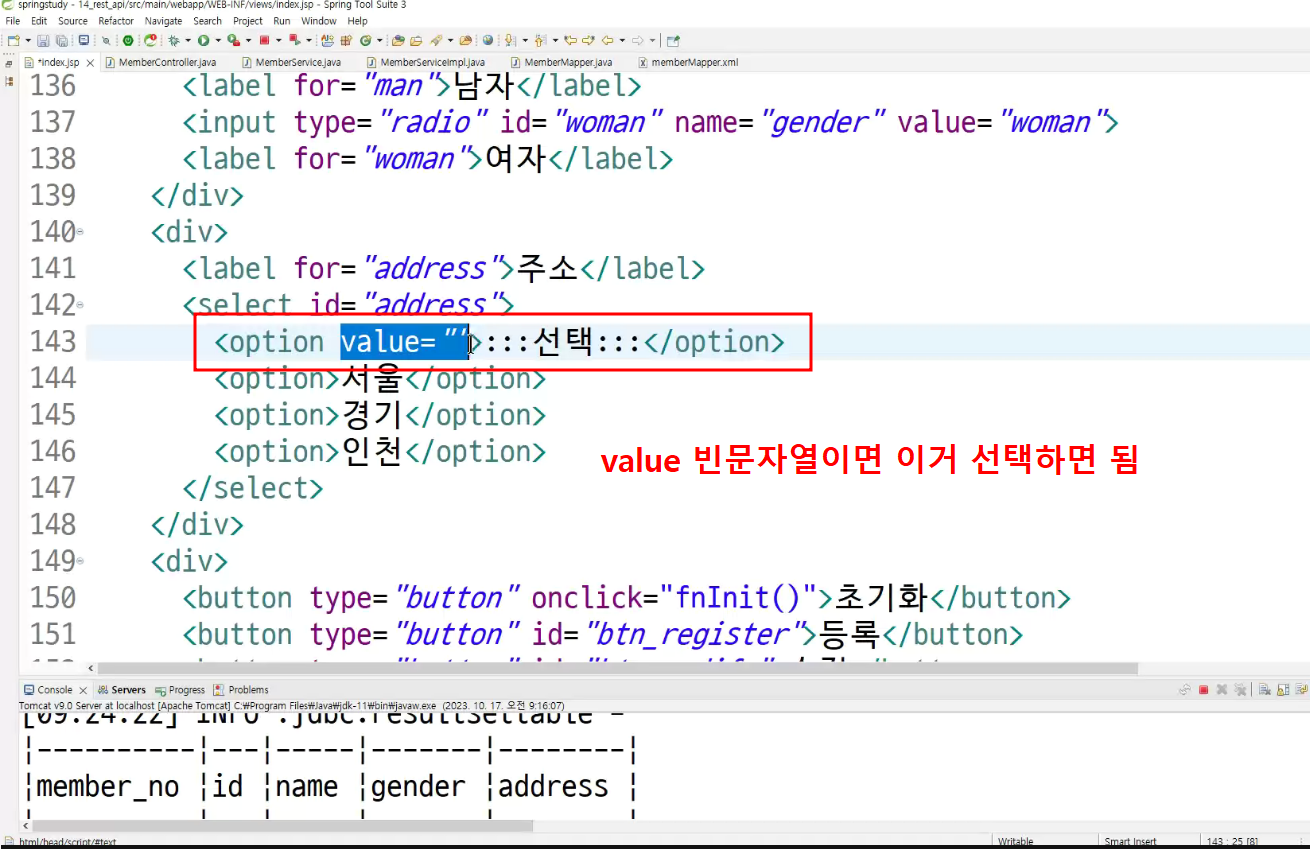The image size is (1310, 849).
Task: Click the red Stop toolbar icon
Action: (264, 41)
